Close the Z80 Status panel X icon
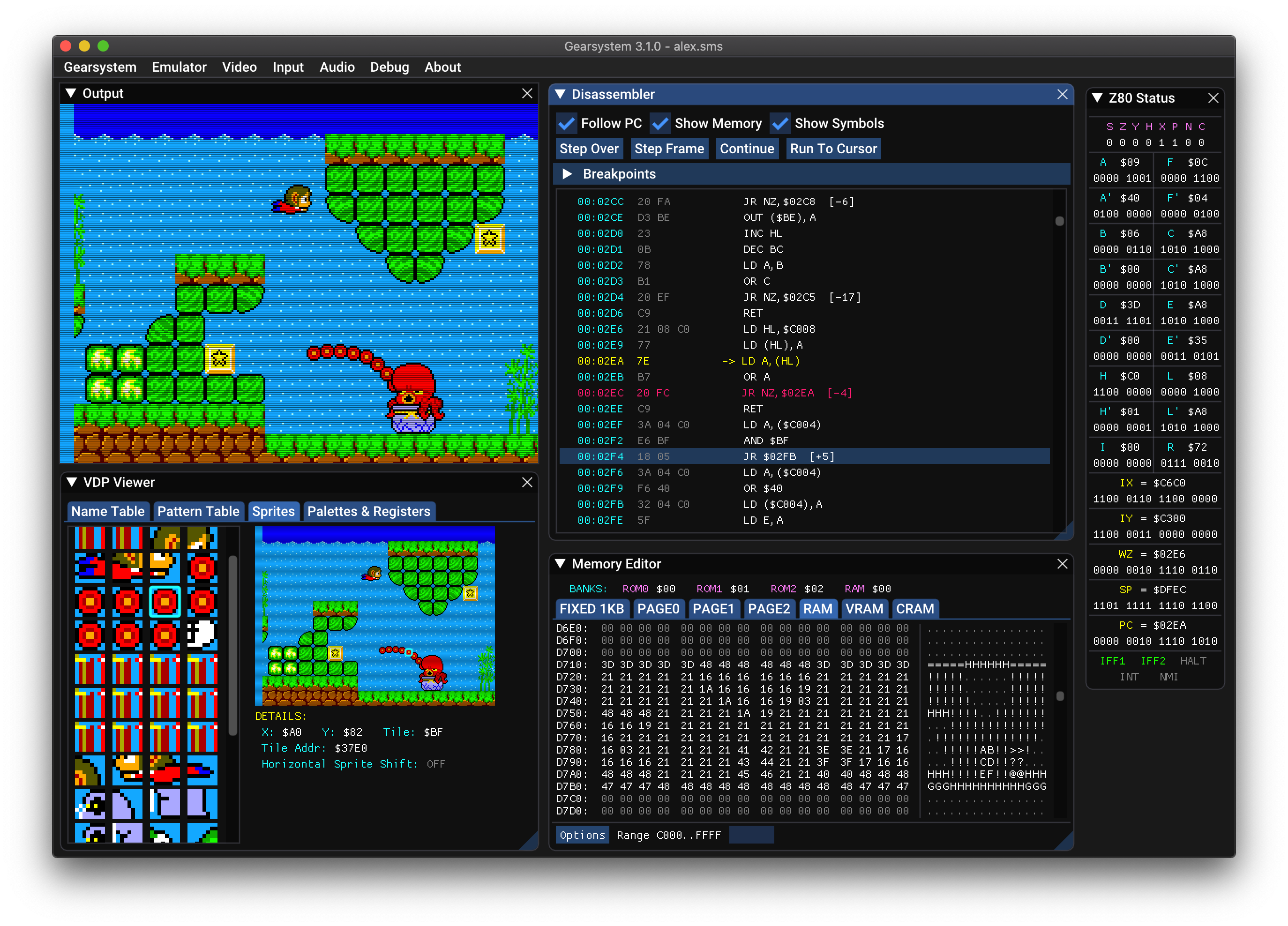The image size is (1288, 926). coord(1213,97)
